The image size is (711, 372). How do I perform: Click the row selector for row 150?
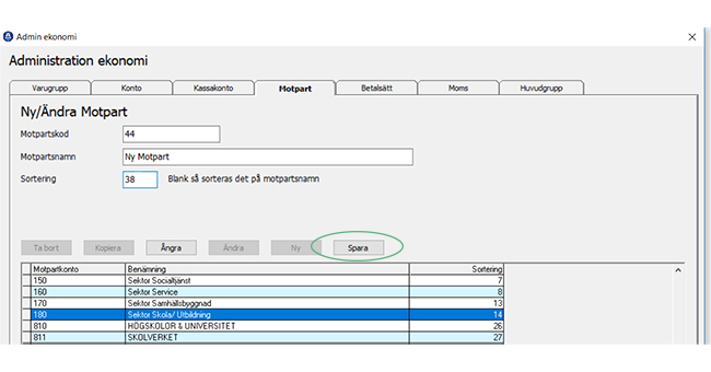pyautogui.click(x=26, y=280)
